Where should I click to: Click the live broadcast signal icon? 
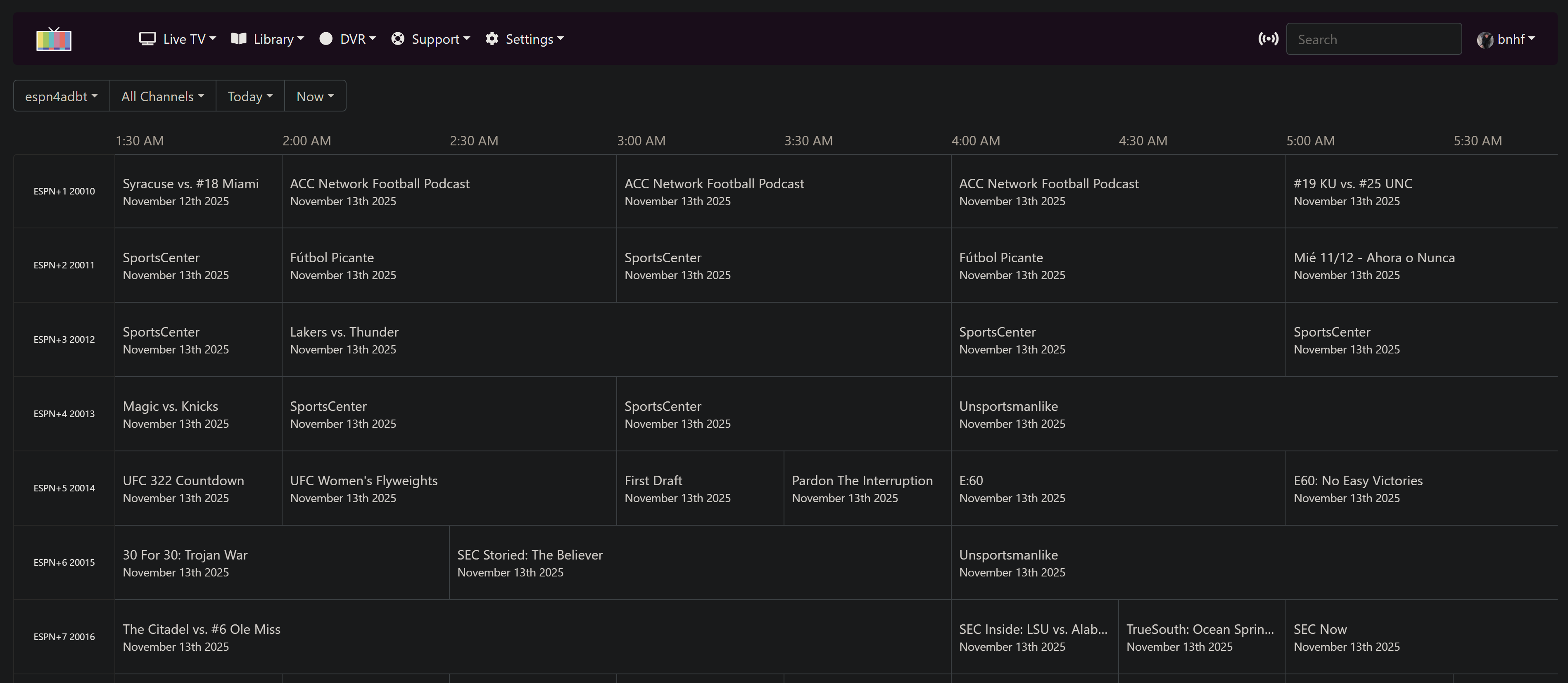coord(1268,39)
